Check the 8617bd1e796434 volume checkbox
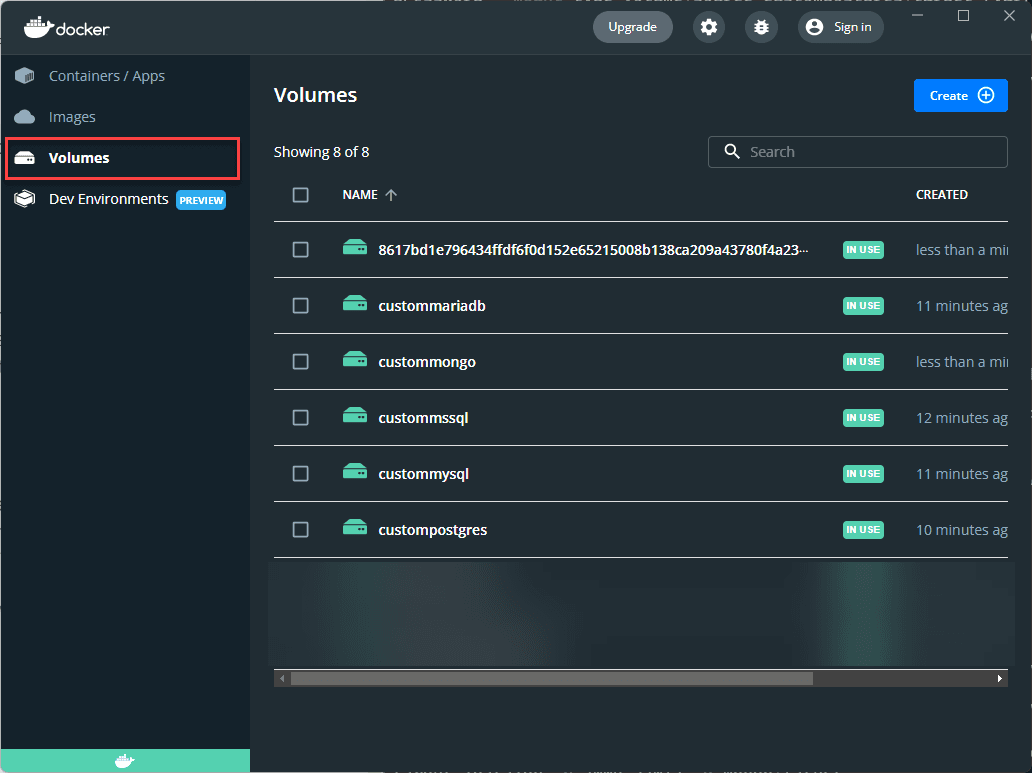Viewport: 1032px width, 773px height. (301, 250)
